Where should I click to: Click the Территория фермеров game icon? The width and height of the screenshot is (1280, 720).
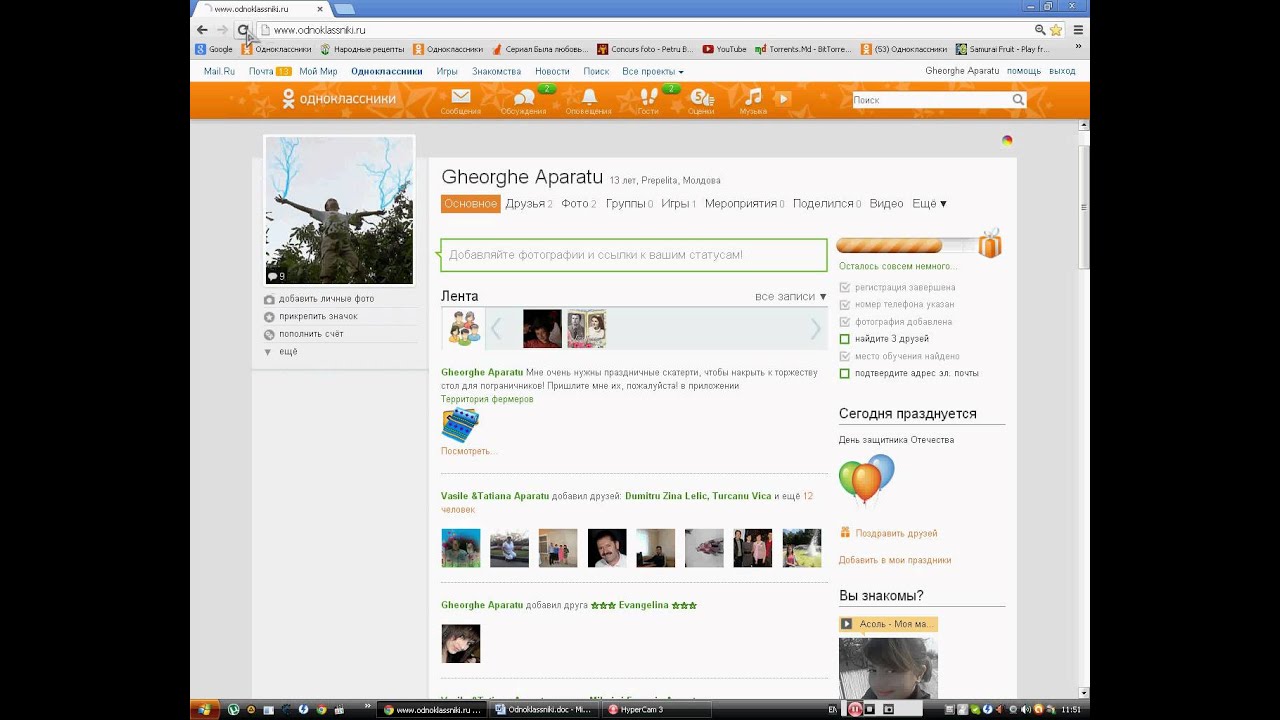click(460, 425)
